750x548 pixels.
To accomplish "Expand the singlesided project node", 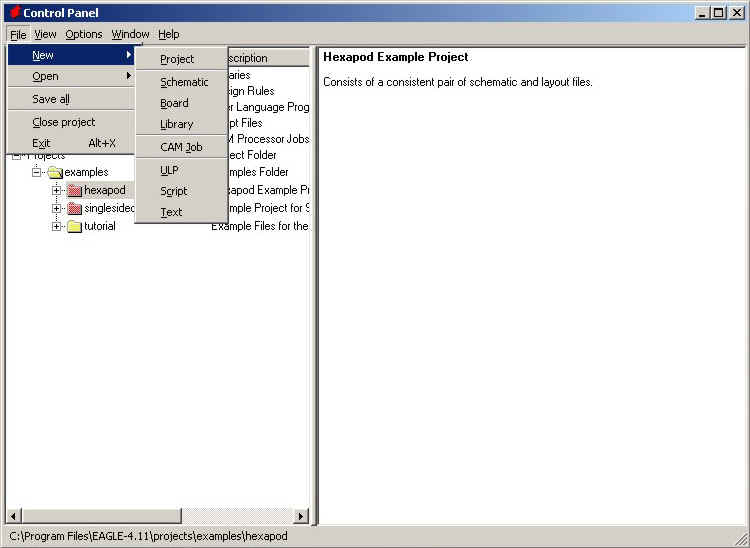I will pos(56,208).
